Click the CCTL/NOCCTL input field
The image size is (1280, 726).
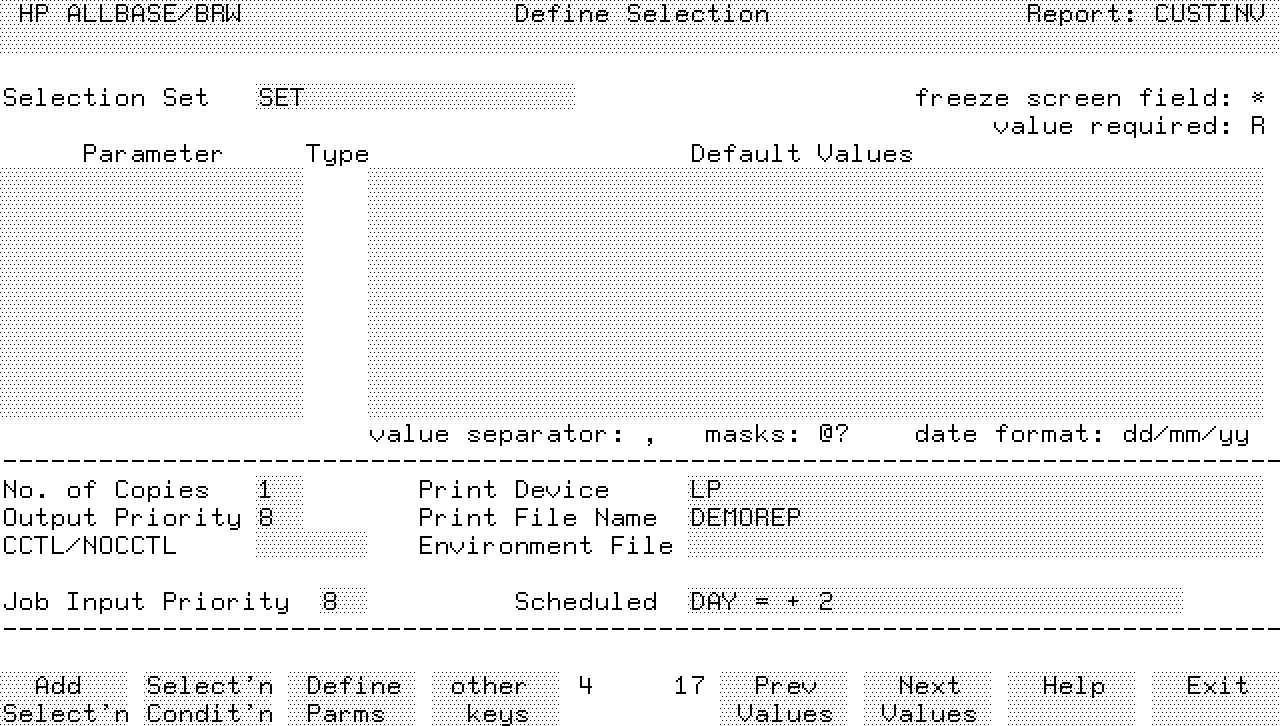pos(311,546)
